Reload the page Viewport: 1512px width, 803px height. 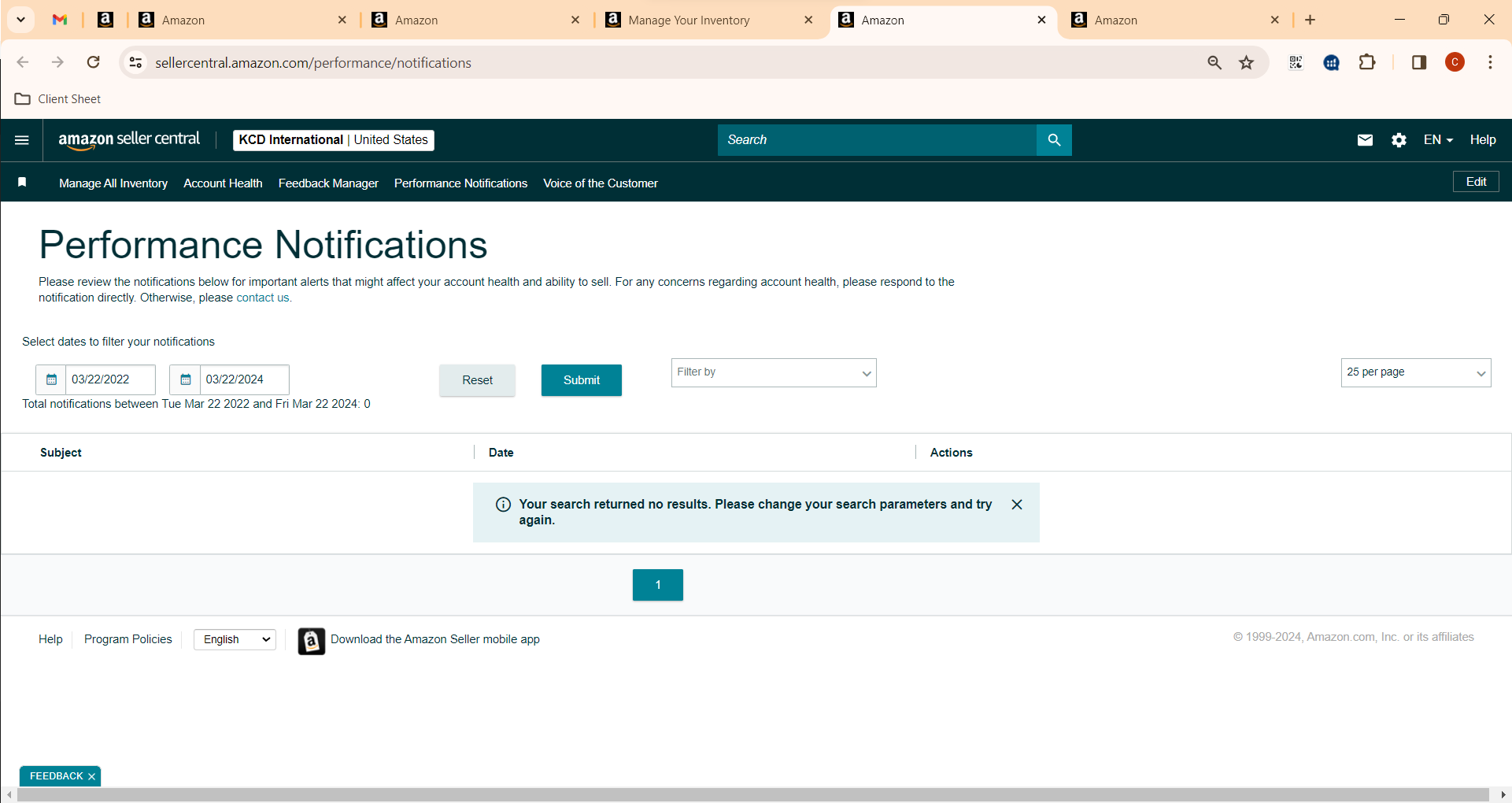[x=93, y=62]
